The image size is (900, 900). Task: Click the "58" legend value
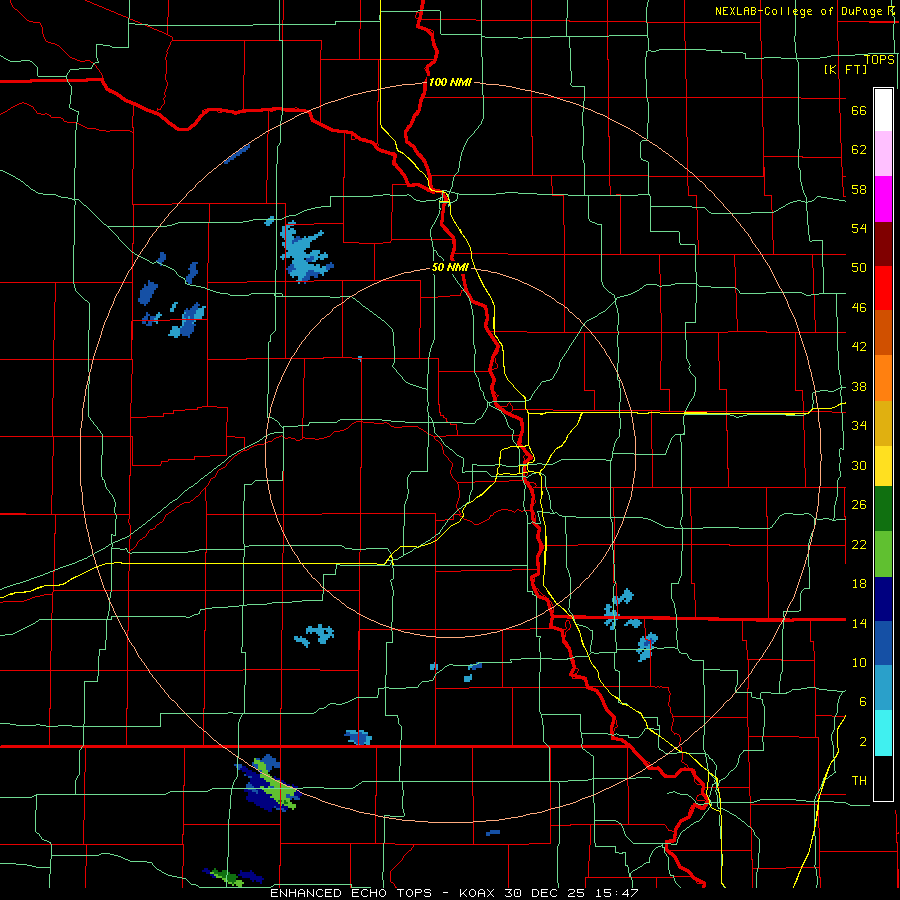tap(859, 189)
